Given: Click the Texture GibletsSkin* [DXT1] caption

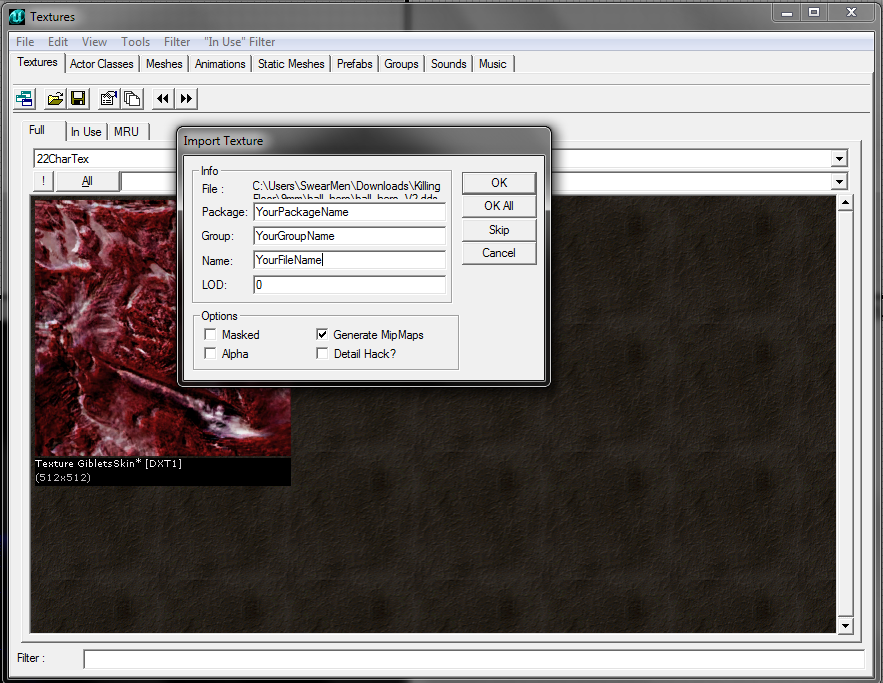Looking at the screenshot, I should (x=108, y=463).
